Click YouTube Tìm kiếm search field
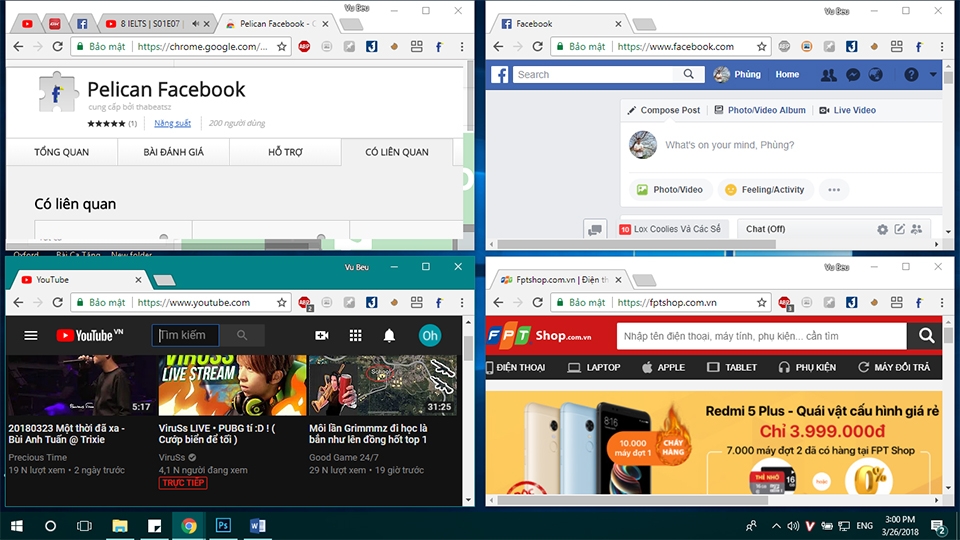Image resolution: width=960 pixels, height=540 pixels. [x=186, y=336]
